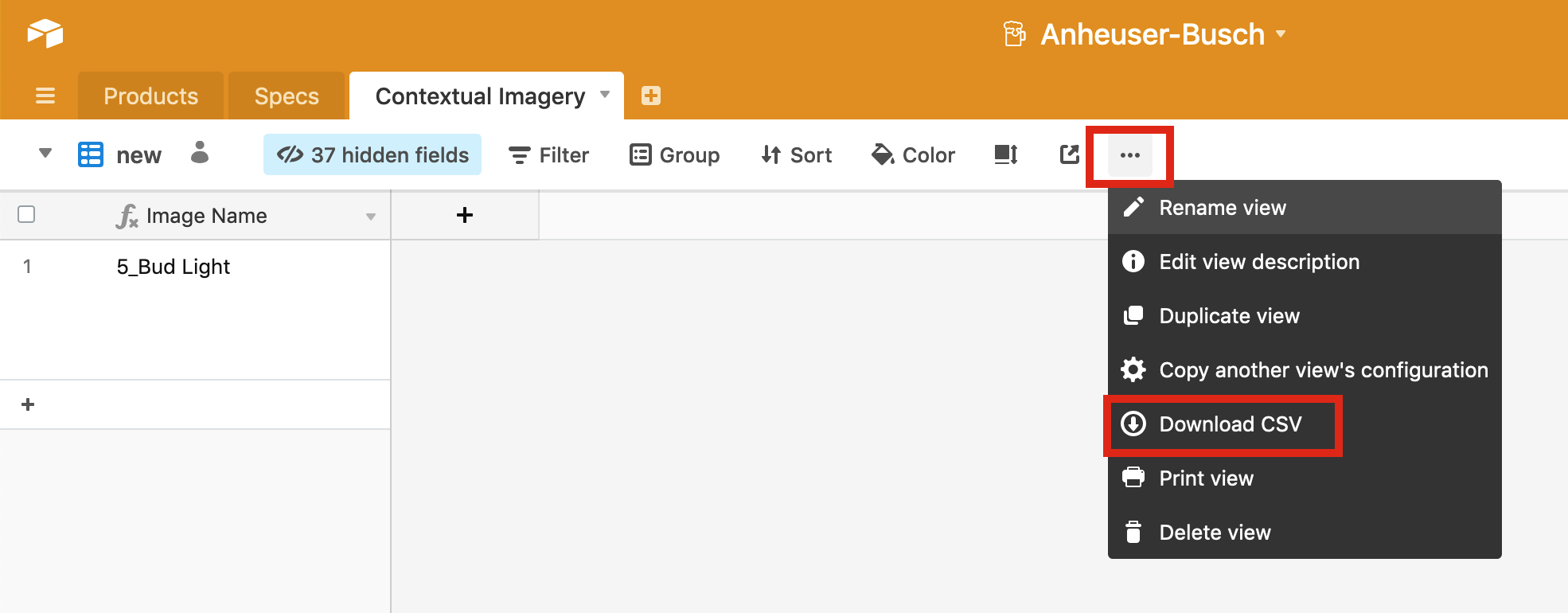This screenshot has height=613, width=1568.
Task: Select Copy another view's configuration
Action: [x=1305, y=370]
